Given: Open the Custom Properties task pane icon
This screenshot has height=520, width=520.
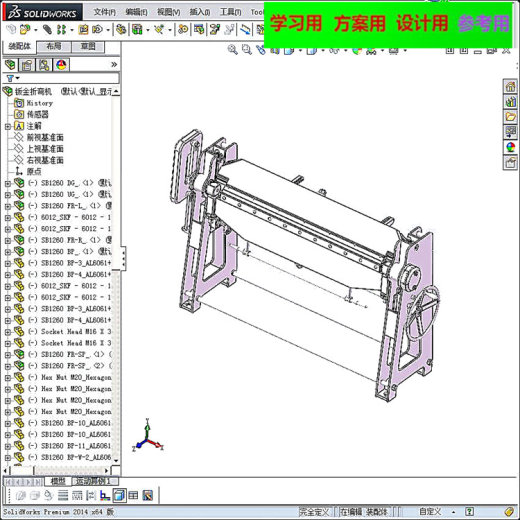Looking at the screenshot, I should coord(510,163).
